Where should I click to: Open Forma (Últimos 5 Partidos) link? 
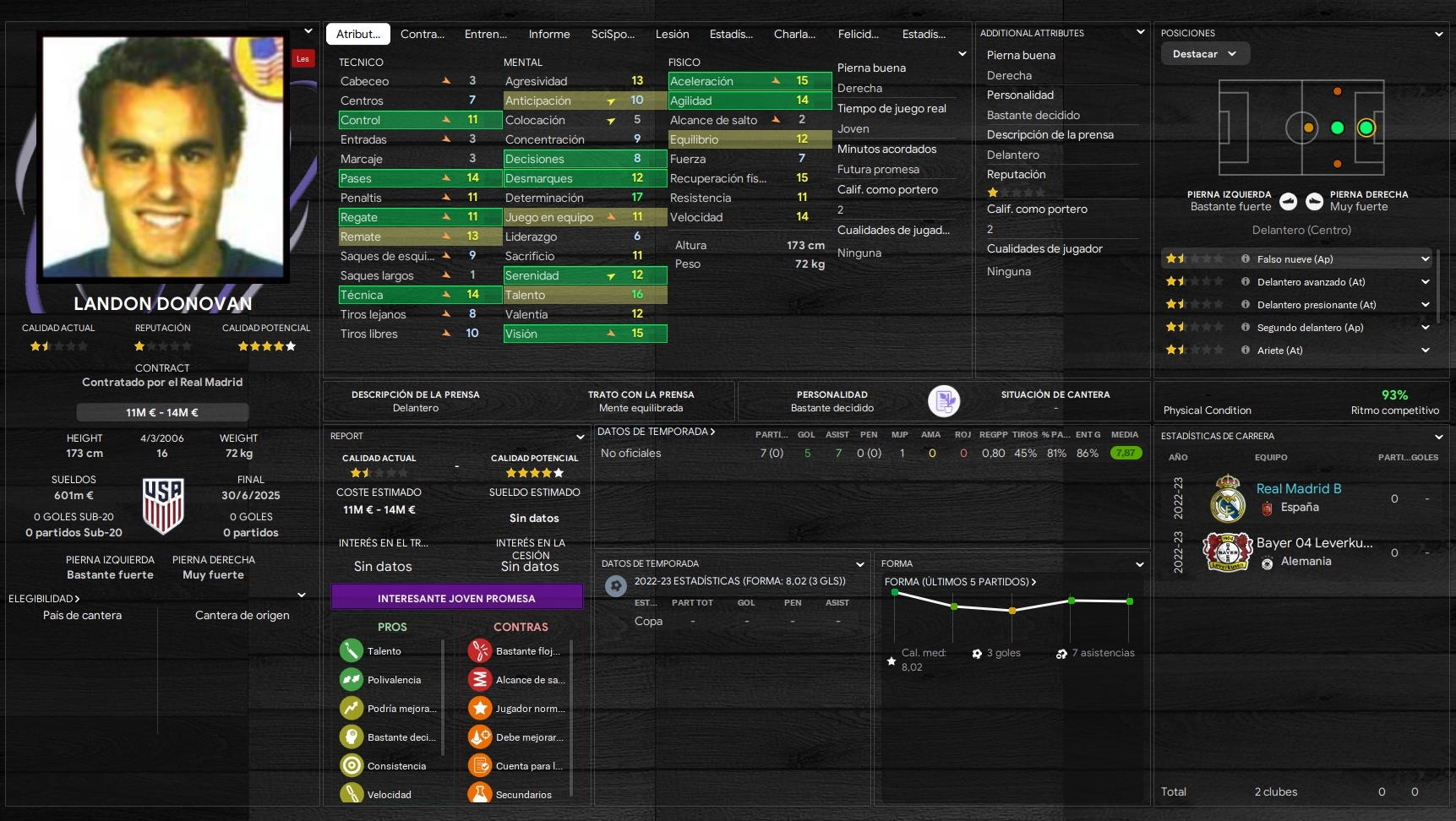[960, 582]
